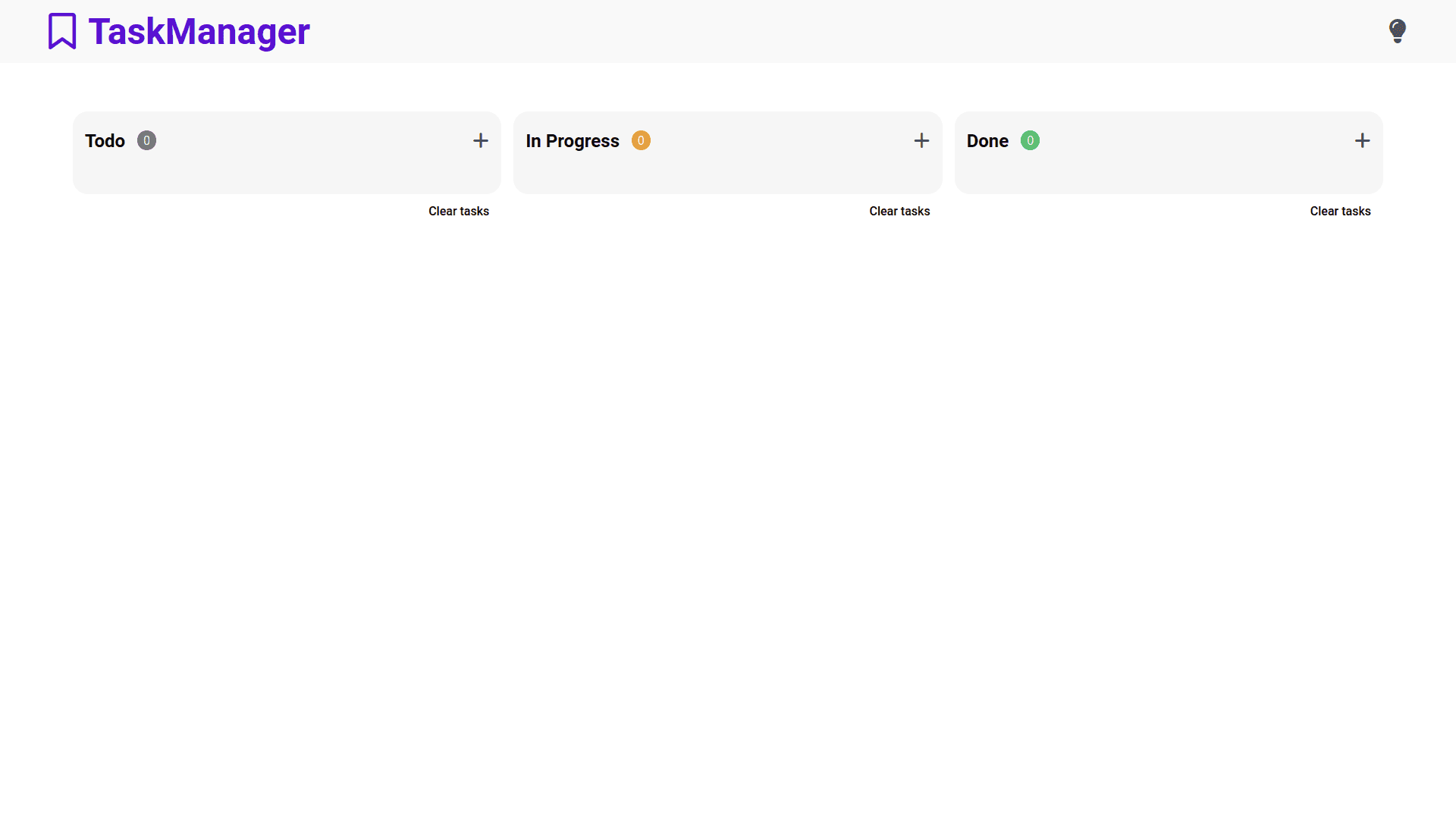The width and height of the screenshot is (1456, 819).
Task: Click Clear tasks under In Progress column
Action: click(898, 210)
